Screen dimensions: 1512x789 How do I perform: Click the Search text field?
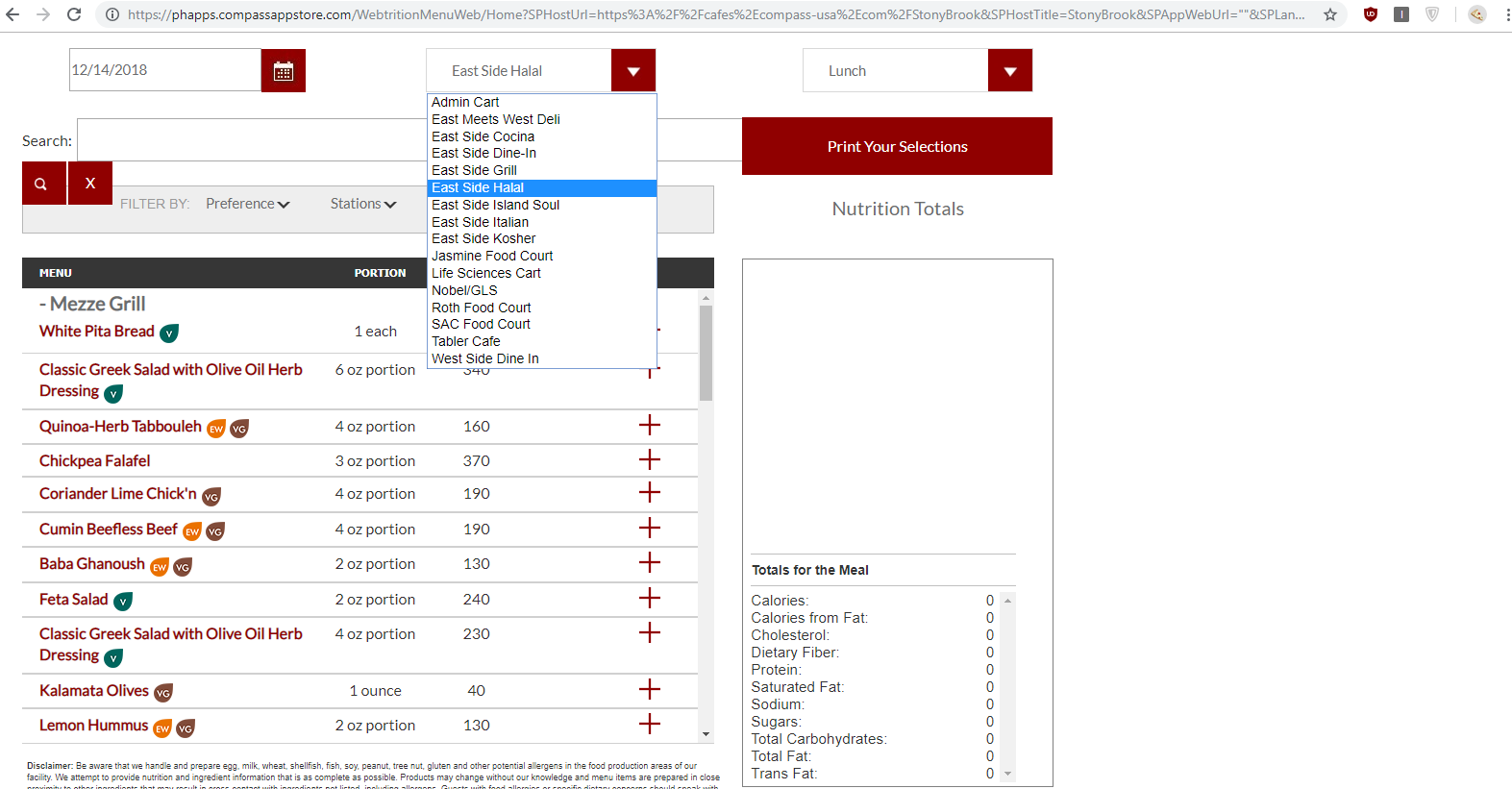[409, 140]
